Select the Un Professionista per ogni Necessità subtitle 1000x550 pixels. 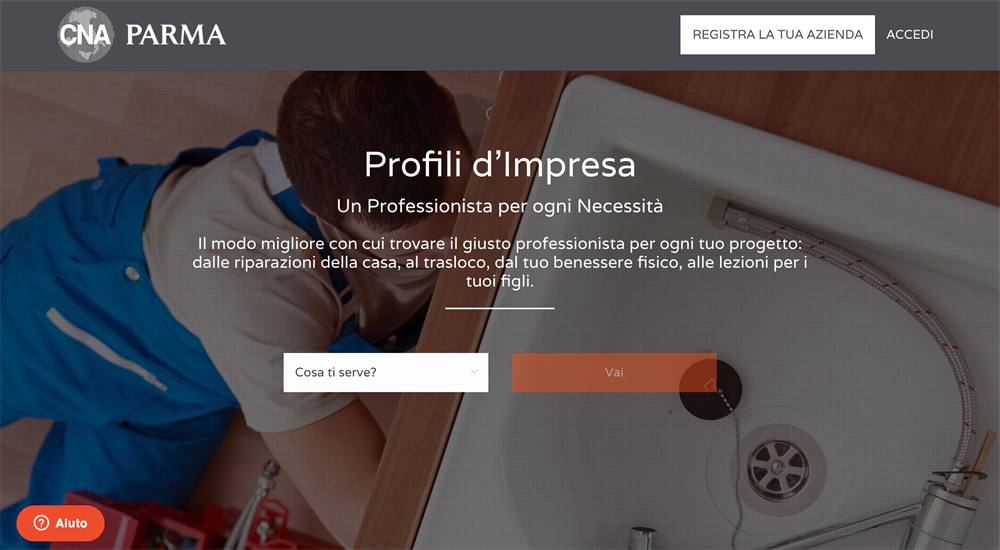500,206
